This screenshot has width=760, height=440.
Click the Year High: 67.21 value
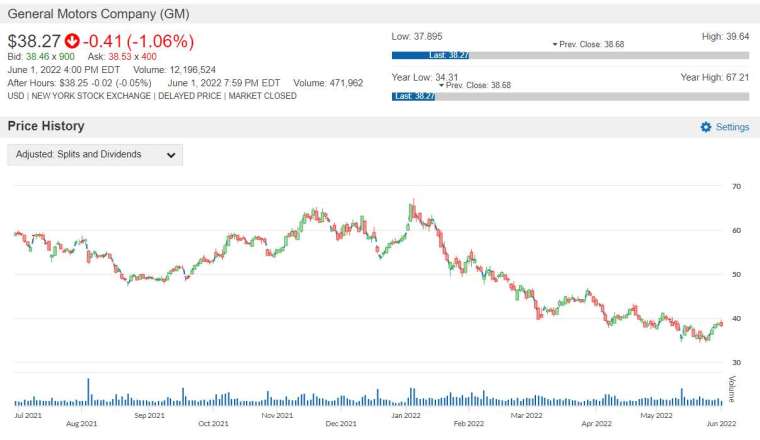[714, 77]
